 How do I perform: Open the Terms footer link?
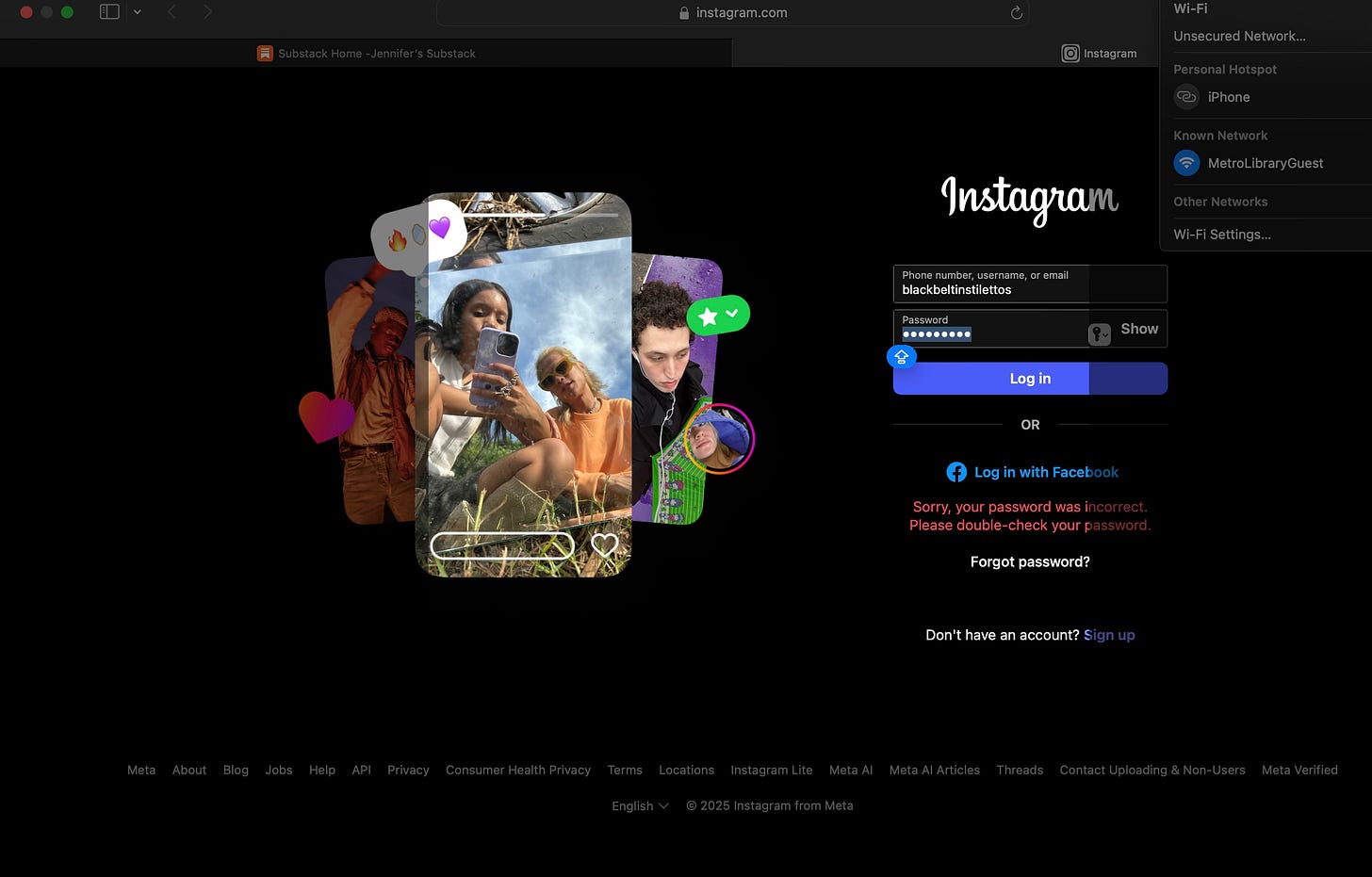click(625, 770)
